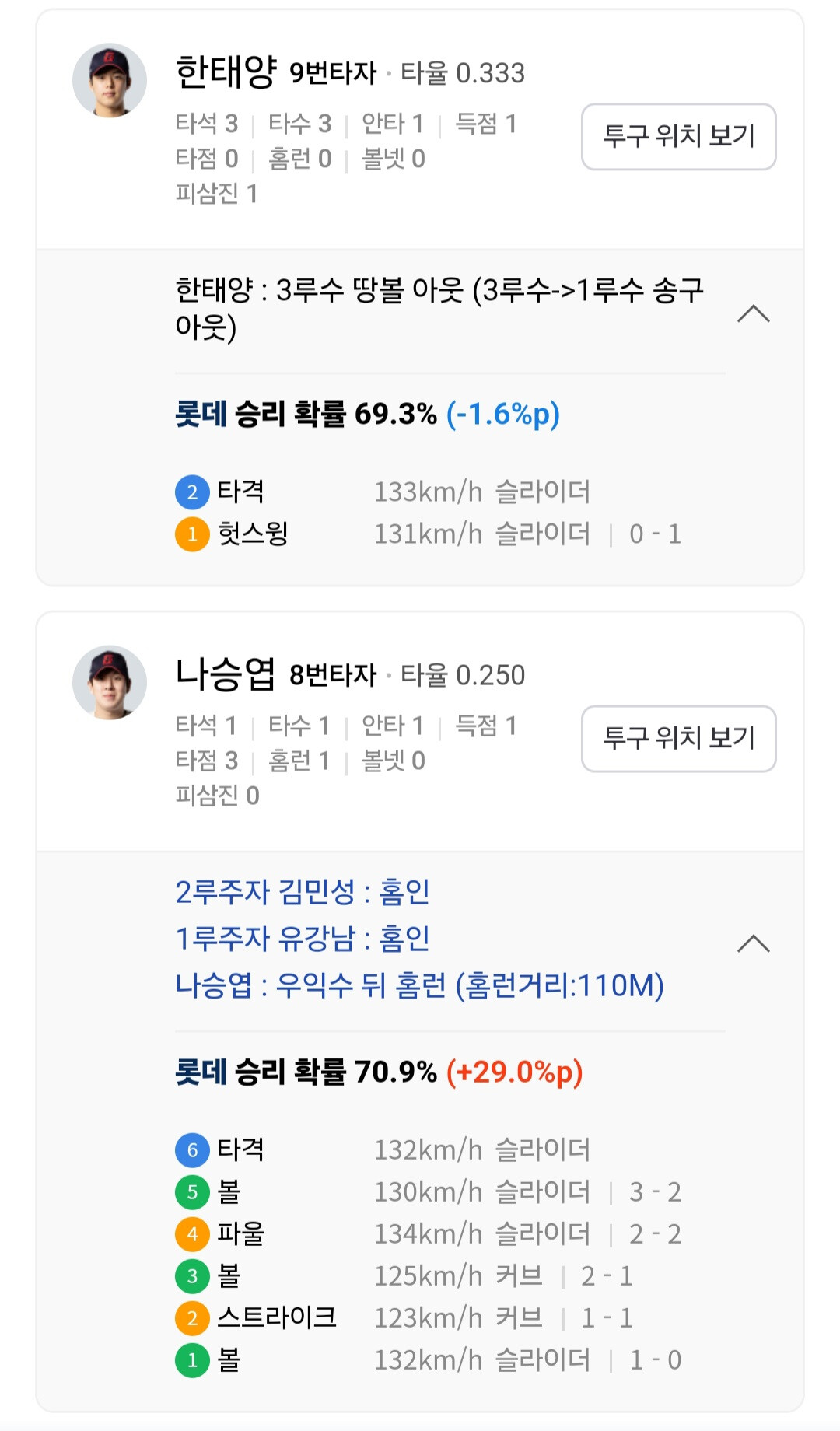The width and height of the screenshot is (840, 1431).
Task: Select blue pitch 6 타격 marker
Action: point(192,1149)
